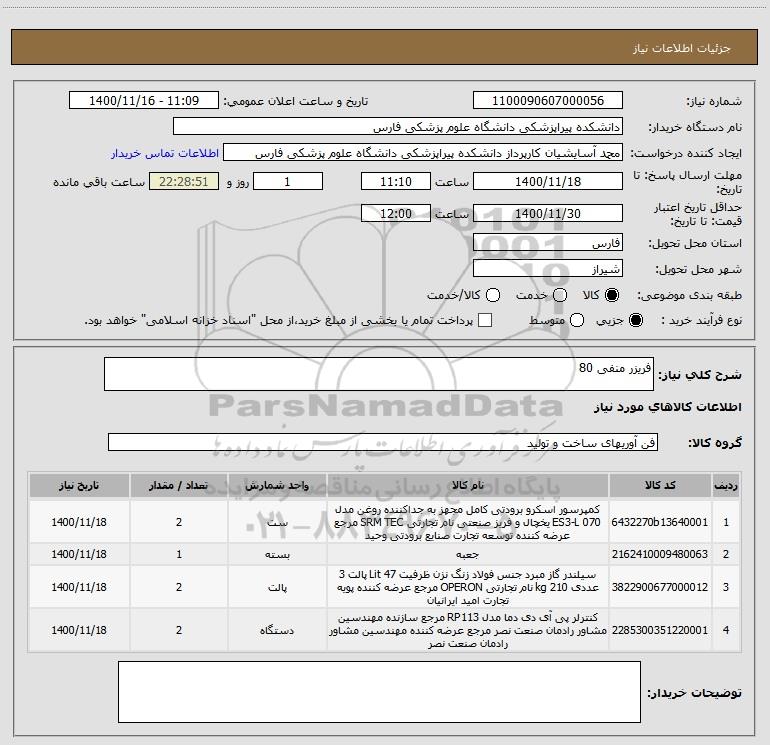This screenshot has height=745, width=770.
Task: Click the unit cell بسته in row 2
Action: (x=277, y=554)
